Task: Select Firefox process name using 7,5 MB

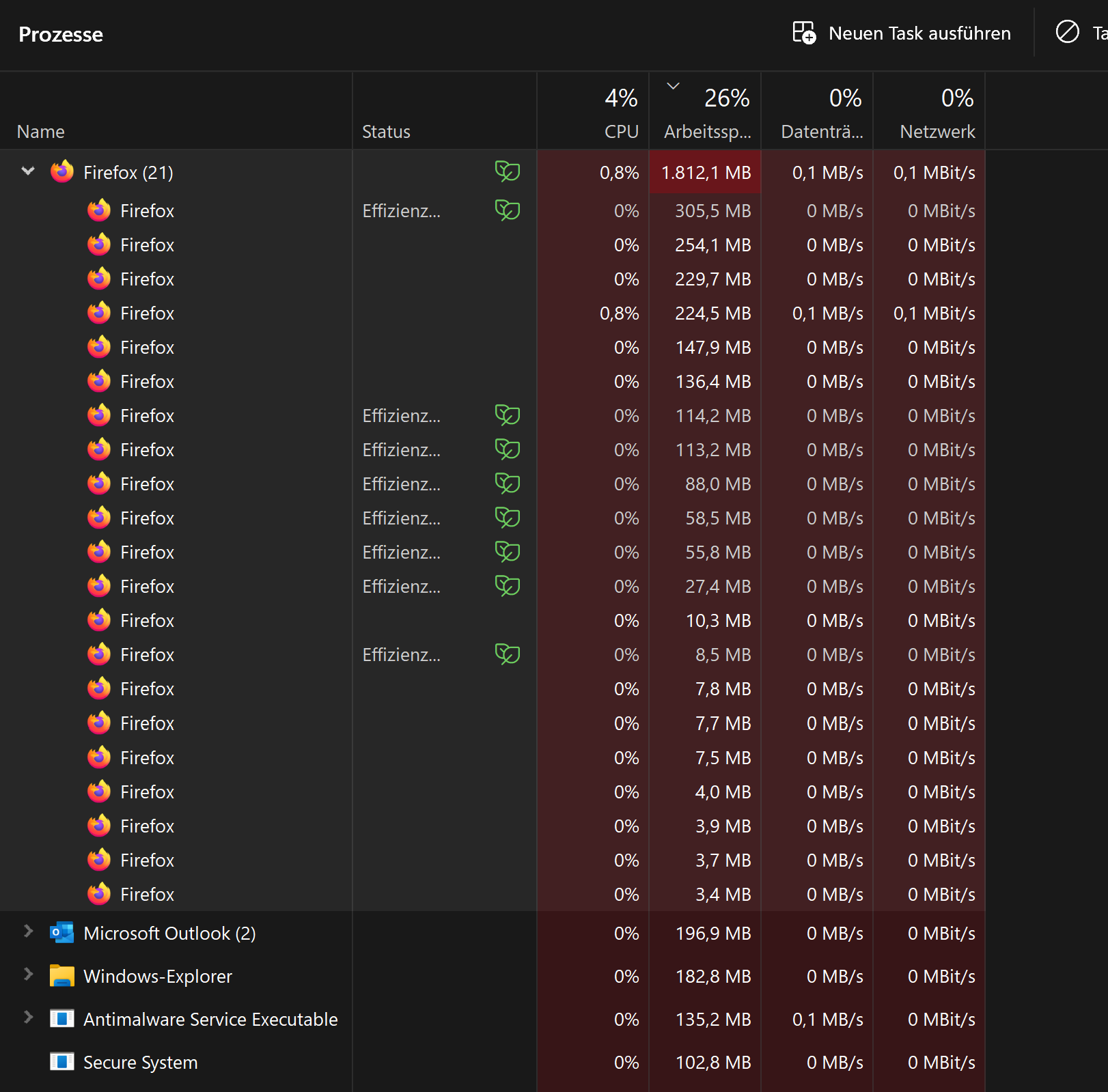Action: (147, 758)
